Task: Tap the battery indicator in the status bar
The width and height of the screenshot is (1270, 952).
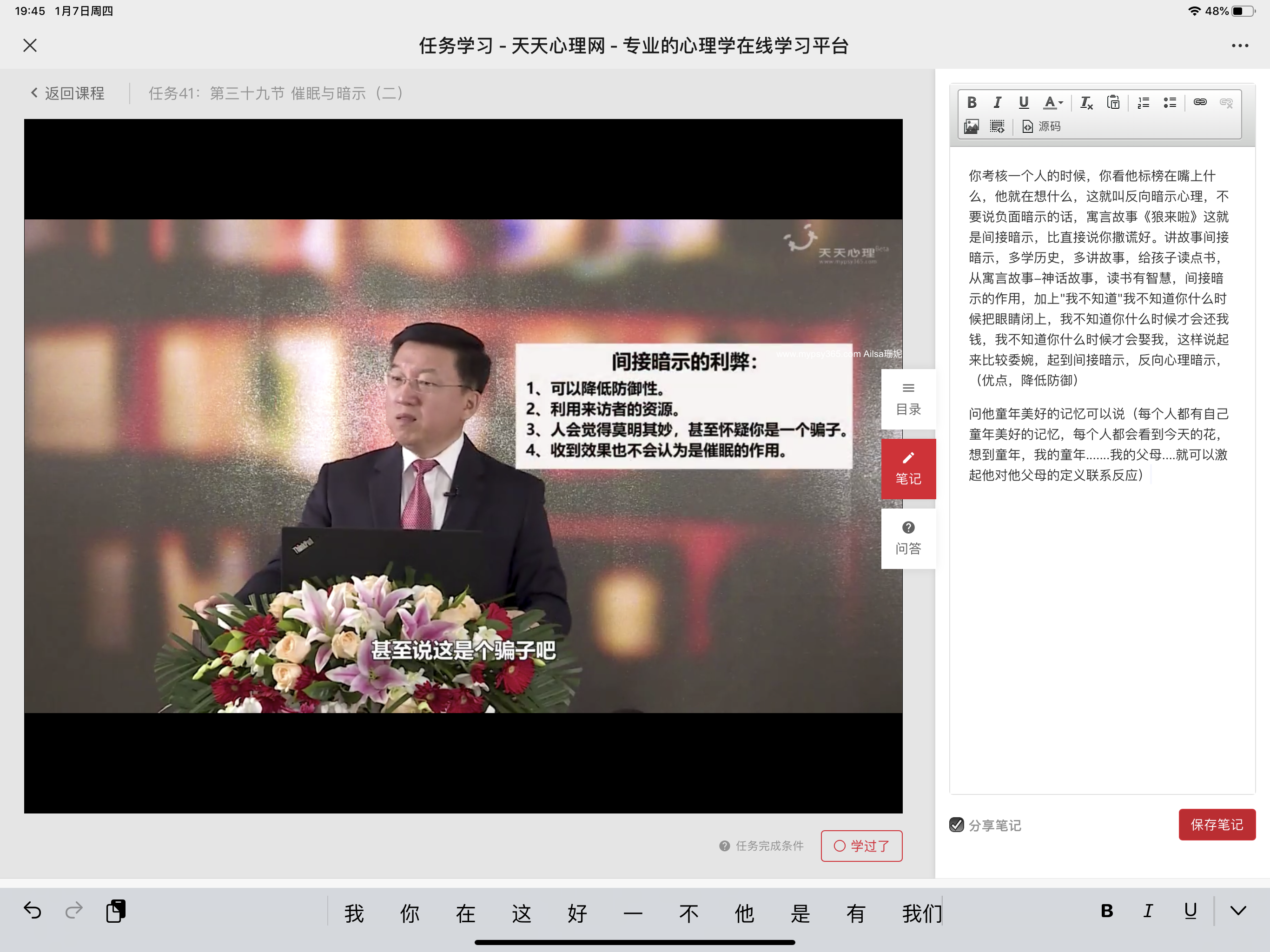Action: (1243, 11)
